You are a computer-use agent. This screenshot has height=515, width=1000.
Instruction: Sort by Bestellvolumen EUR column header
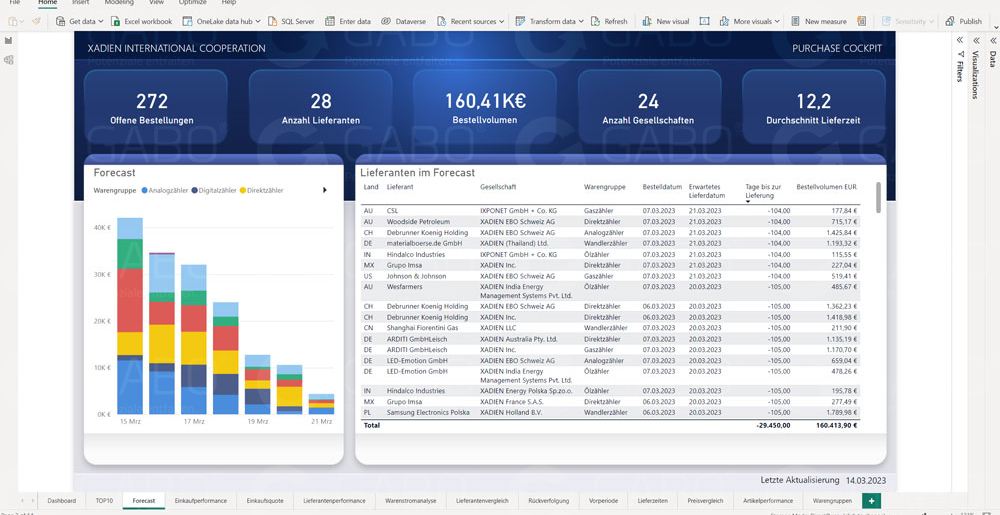click(x=827, y=187)
